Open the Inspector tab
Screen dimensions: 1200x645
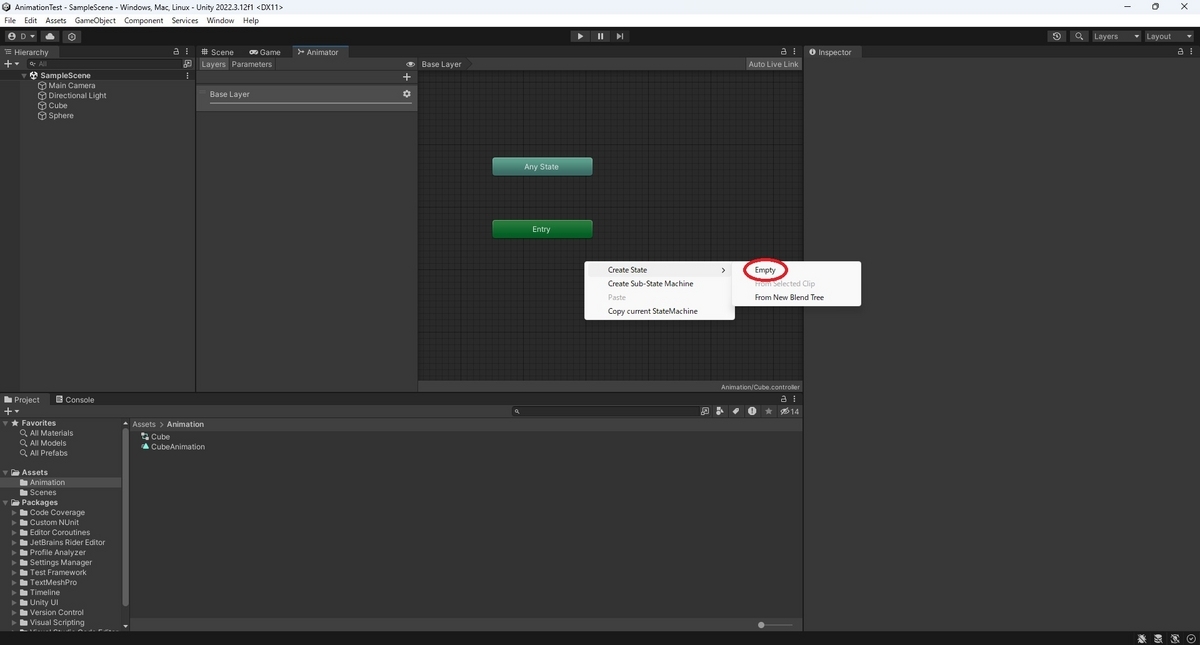coord(830,52)
